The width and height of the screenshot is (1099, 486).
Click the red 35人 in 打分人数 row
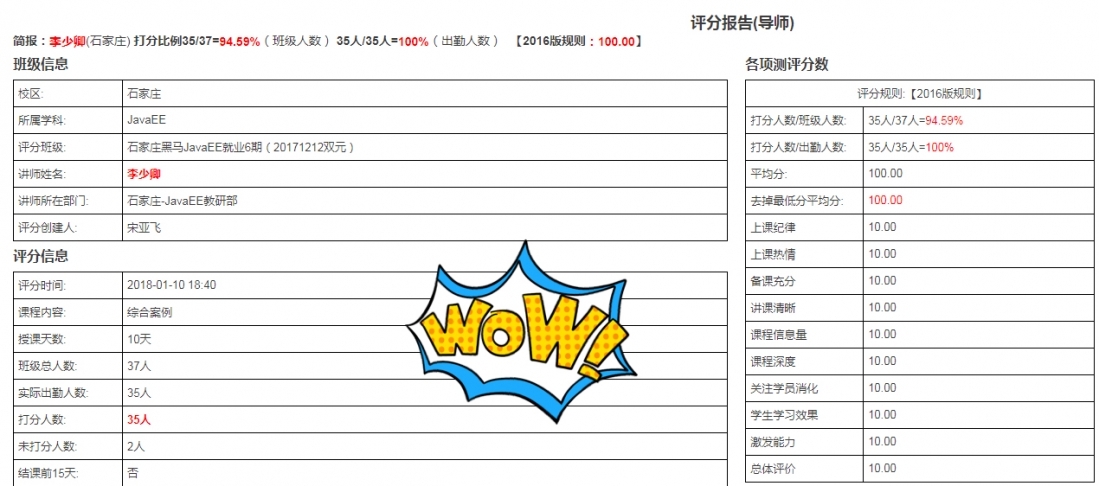pyautogui.click(x=138, y=420)
